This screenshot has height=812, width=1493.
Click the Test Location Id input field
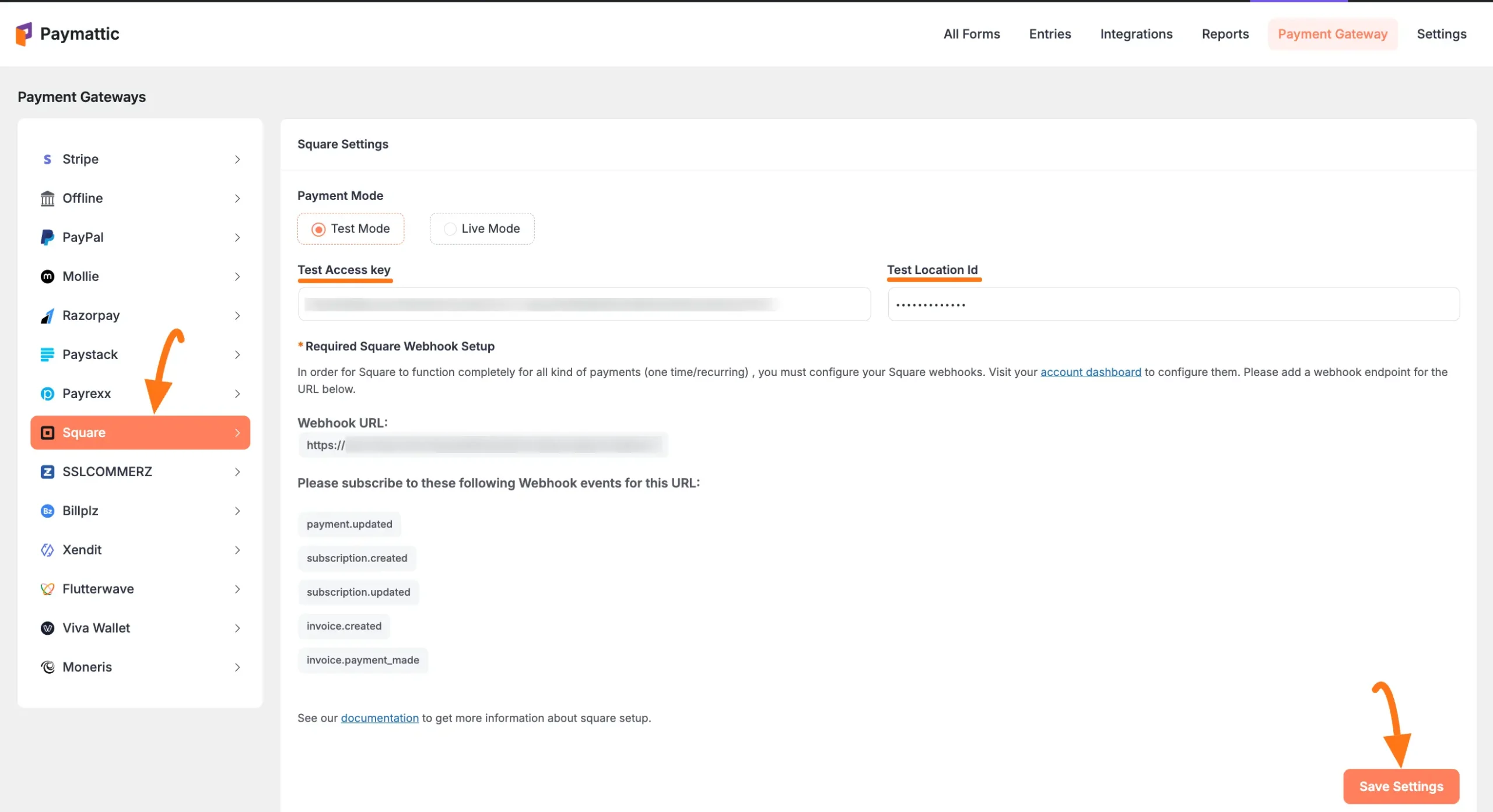(1172, 304)
